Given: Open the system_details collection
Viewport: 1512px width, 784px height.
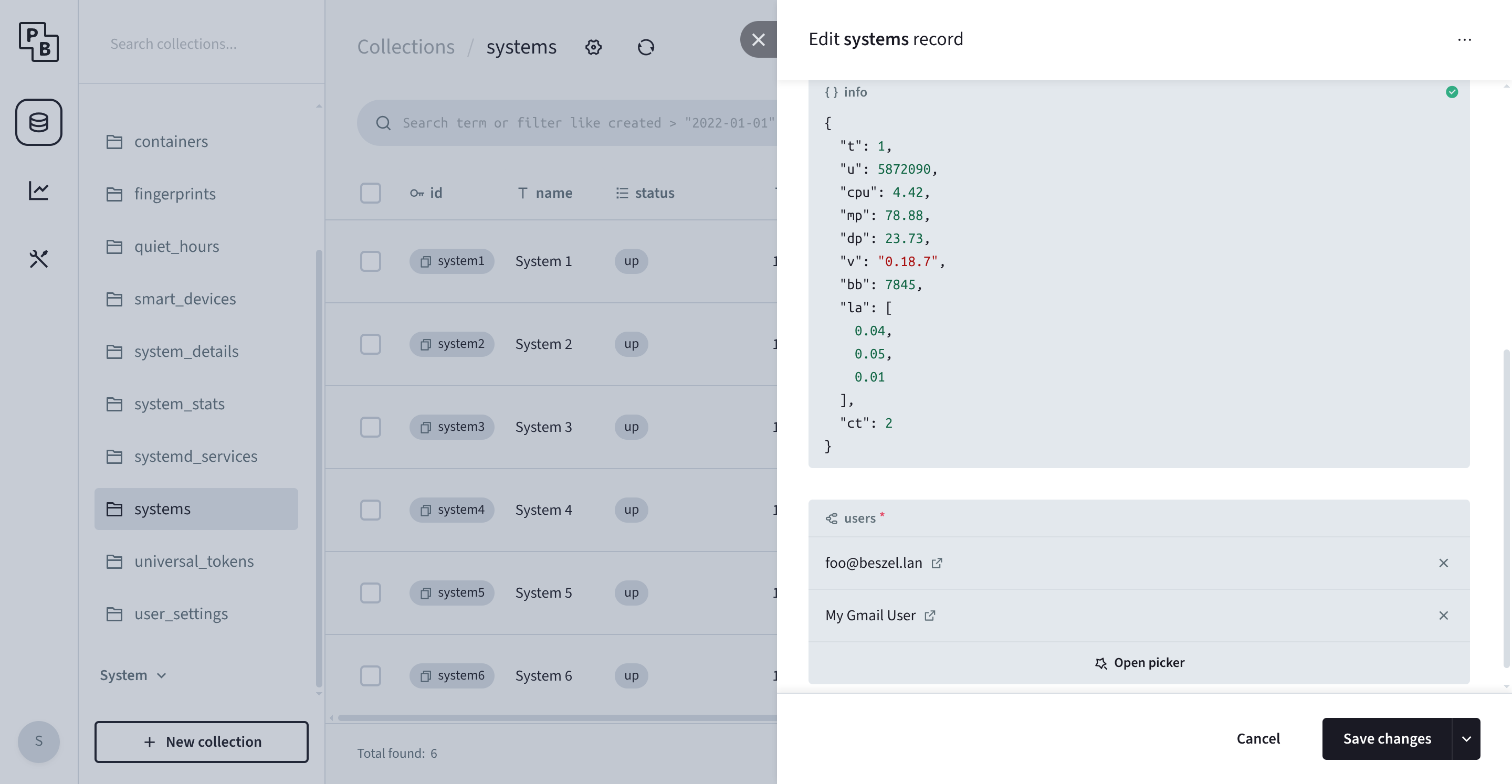Looking at the screenshot, I should (x=196, y=351).
